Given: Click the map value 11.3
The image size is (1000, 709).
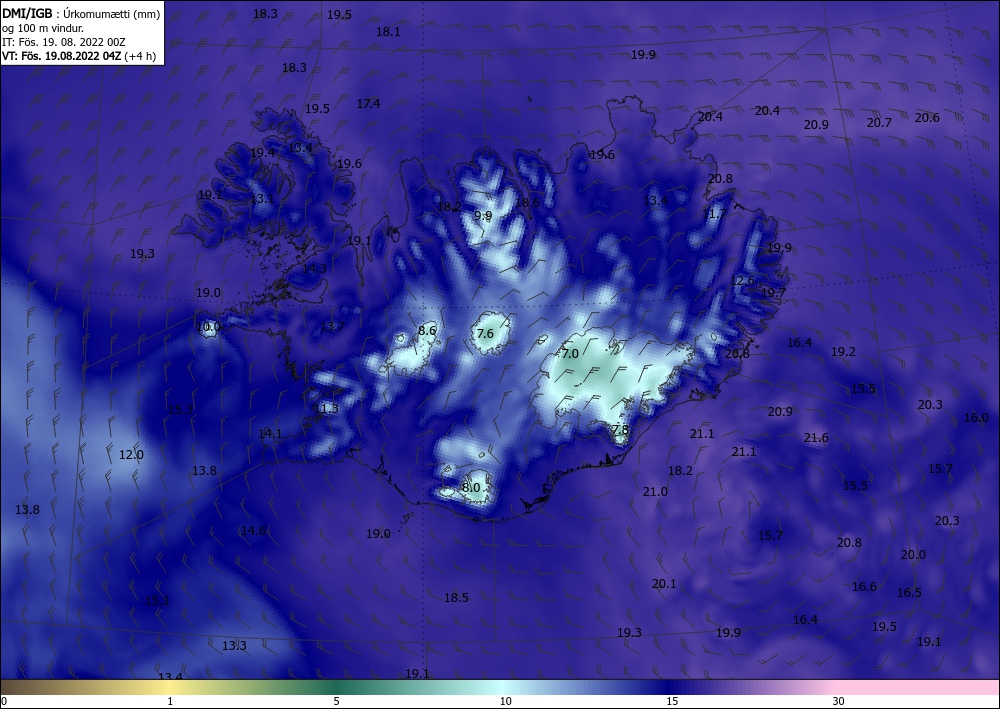Looking at the screenshot, I should tap(327, 408).
